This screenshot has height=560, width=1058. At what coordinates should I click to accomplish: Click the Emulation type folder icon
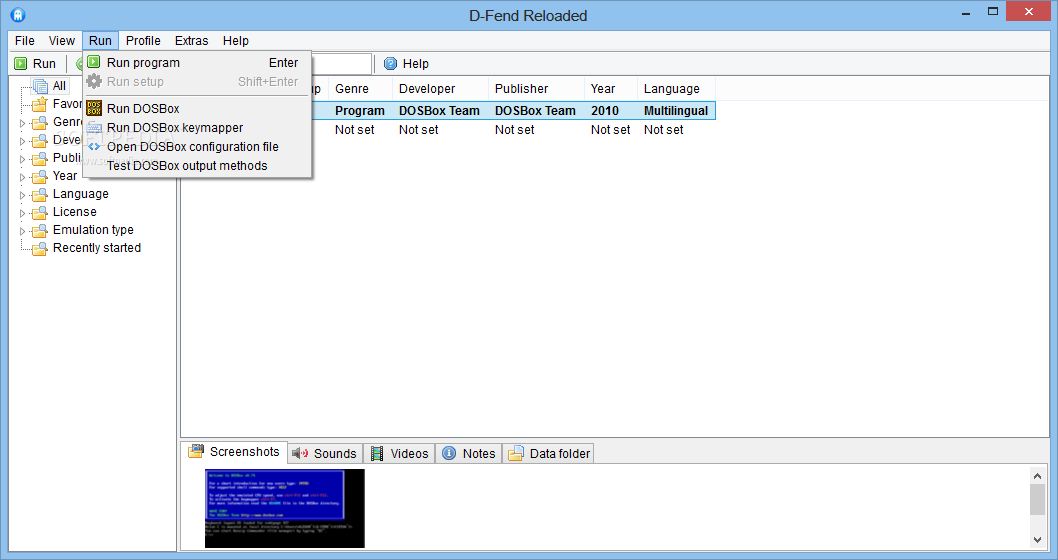click(x=40, y=231)
